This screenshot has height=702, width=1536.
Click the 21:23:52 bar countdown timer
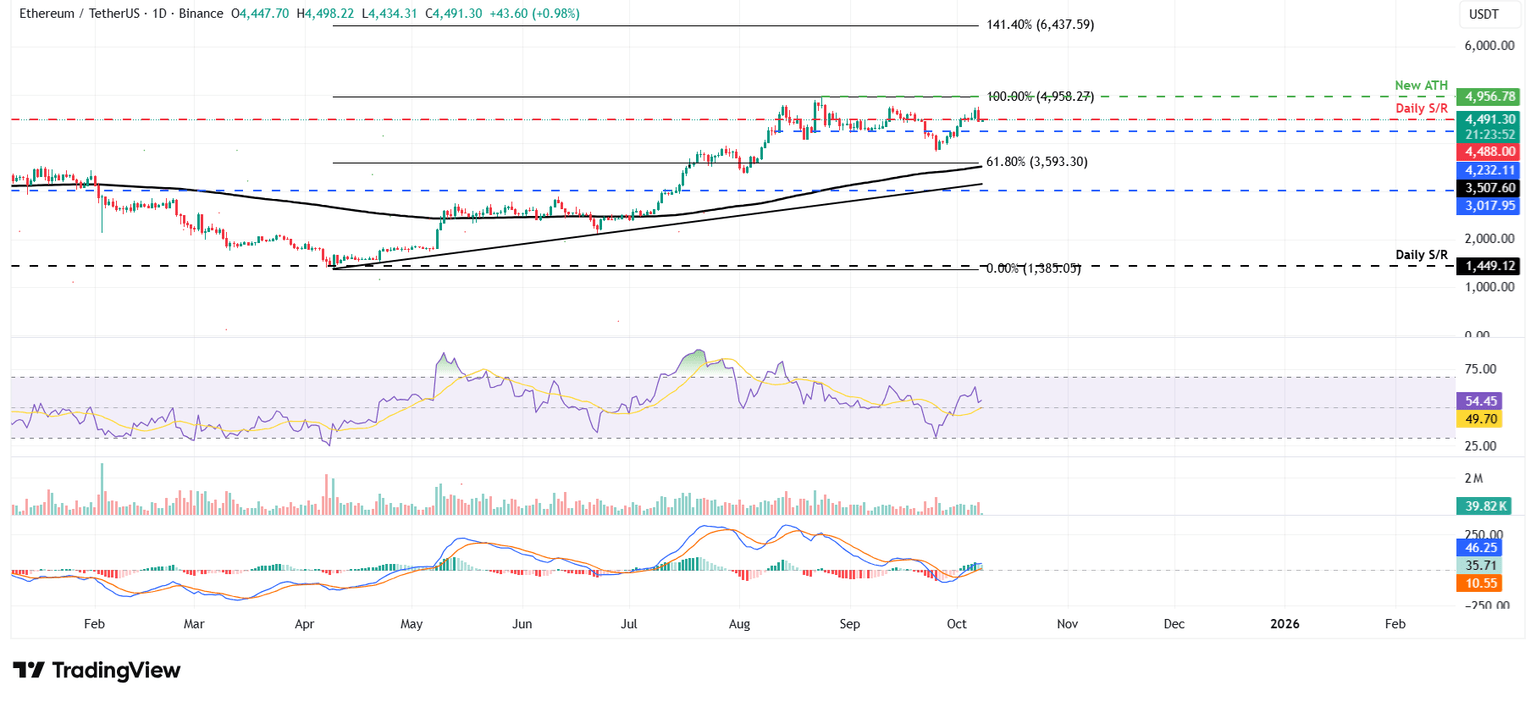coord(1488,133)
